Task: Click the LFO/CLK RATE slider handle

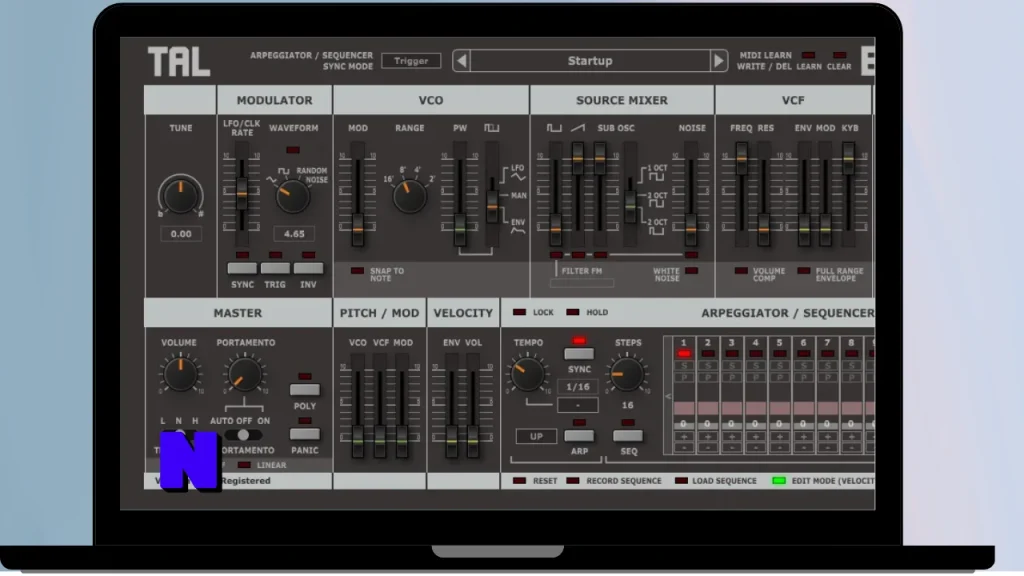Action: (x=242, y=192)
